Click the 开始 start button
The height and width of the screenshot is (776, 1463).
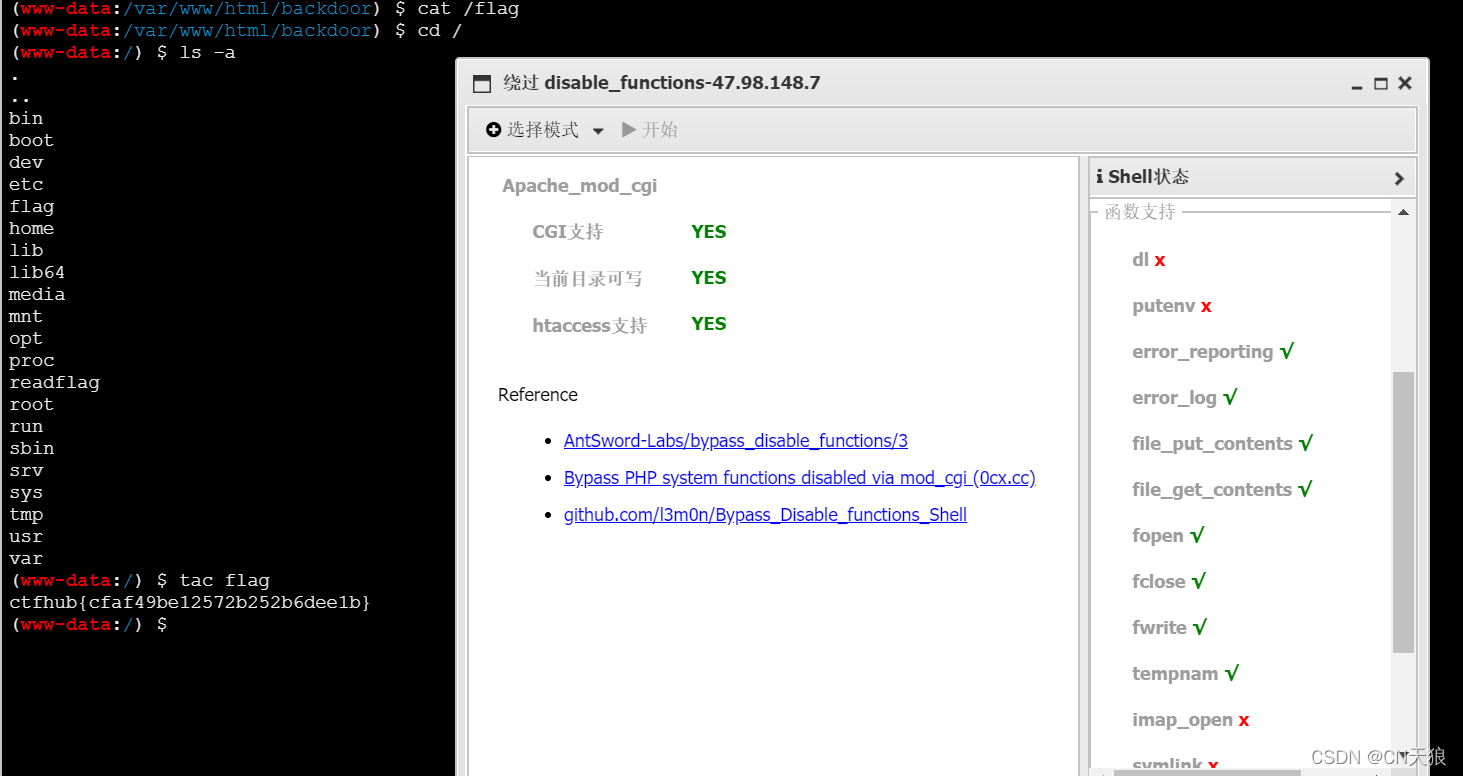click(650, 130)
